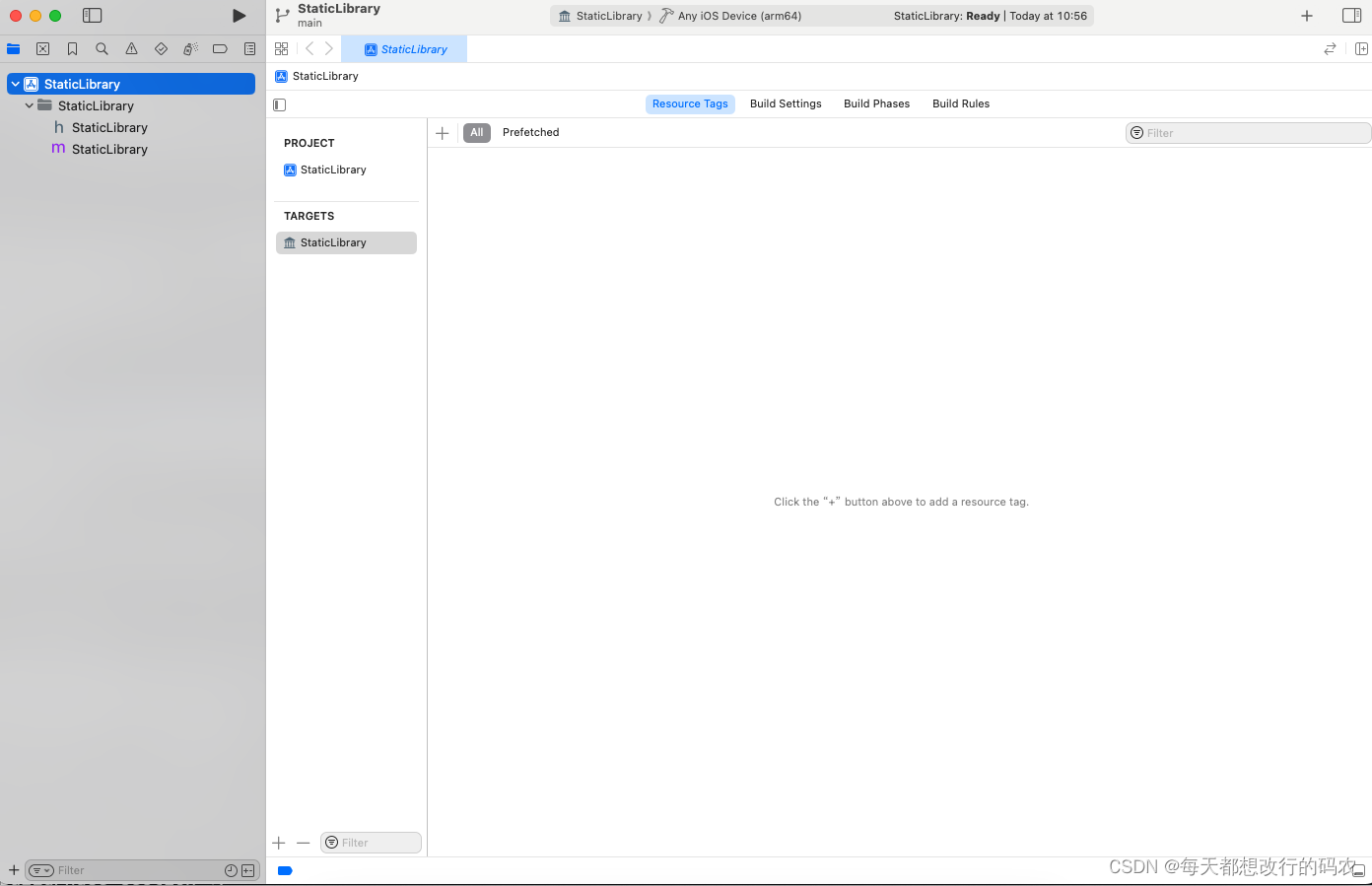
Task: Add editor on right
Action: click(1361, 48)
